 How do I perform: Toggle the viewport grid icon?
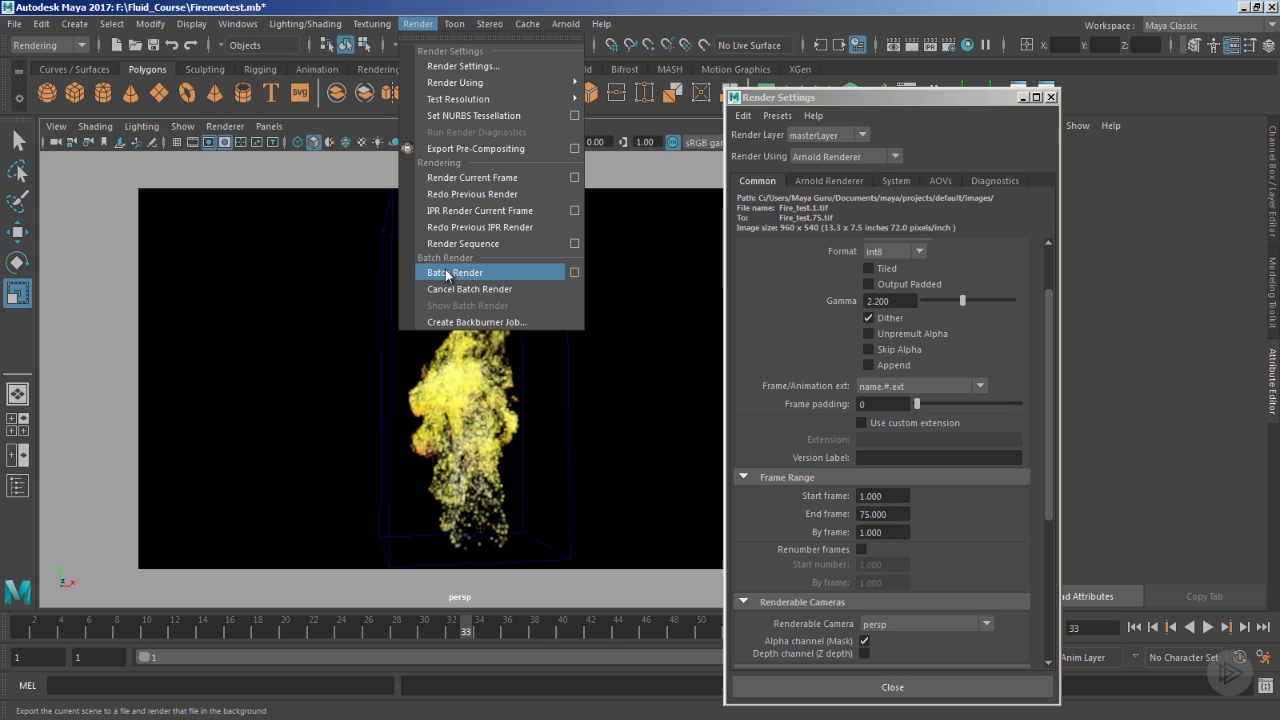[177, 142]
